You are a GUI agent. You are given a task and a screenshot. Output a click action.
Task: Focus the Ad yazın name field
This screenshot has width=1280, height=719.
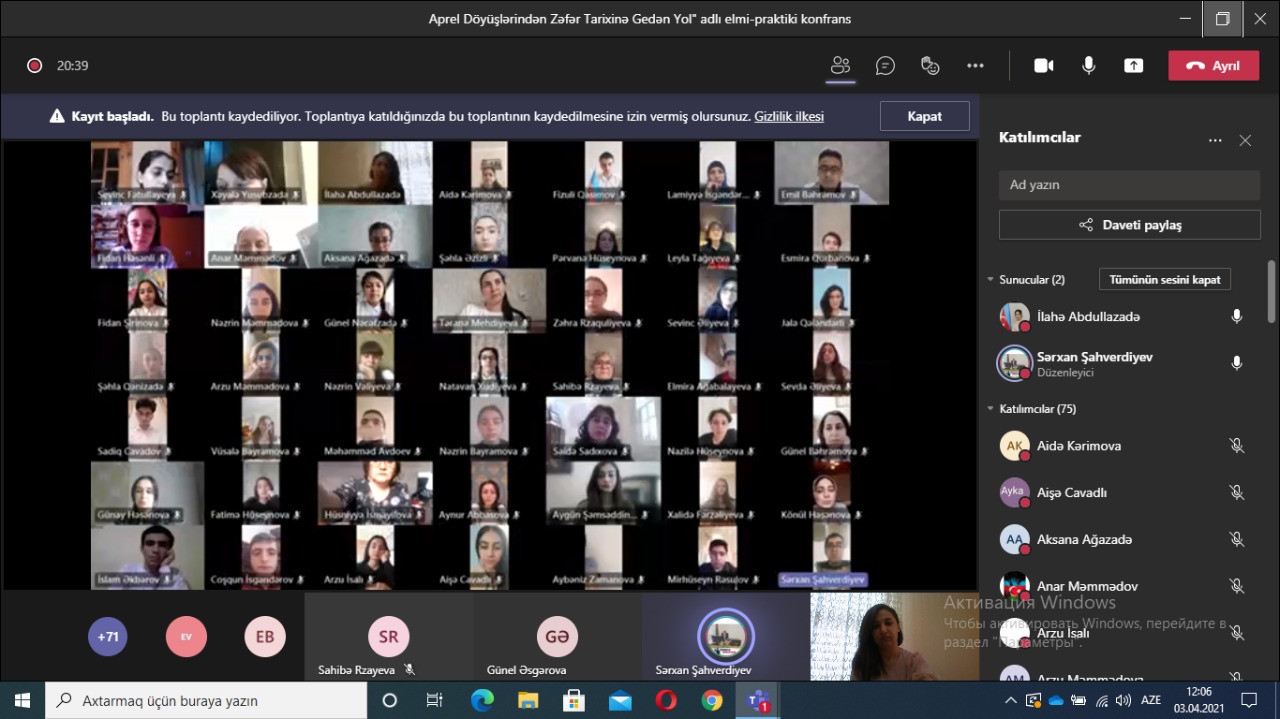(1129, 185)
